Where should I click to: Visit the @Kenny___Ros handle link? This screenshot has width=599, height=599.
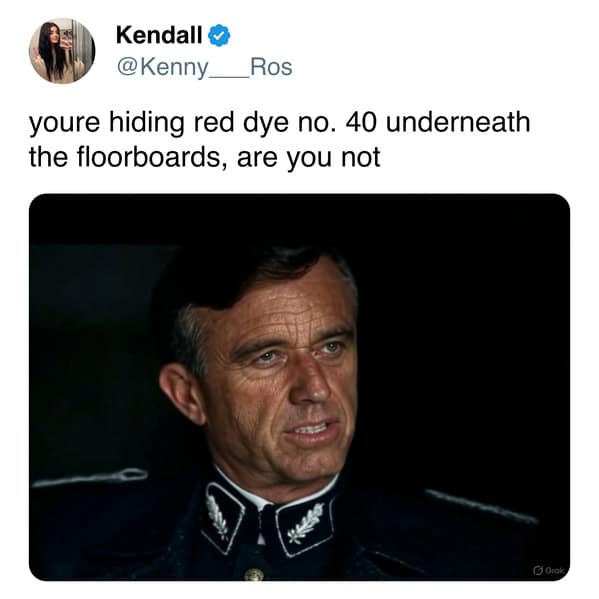tap(204, 67)
